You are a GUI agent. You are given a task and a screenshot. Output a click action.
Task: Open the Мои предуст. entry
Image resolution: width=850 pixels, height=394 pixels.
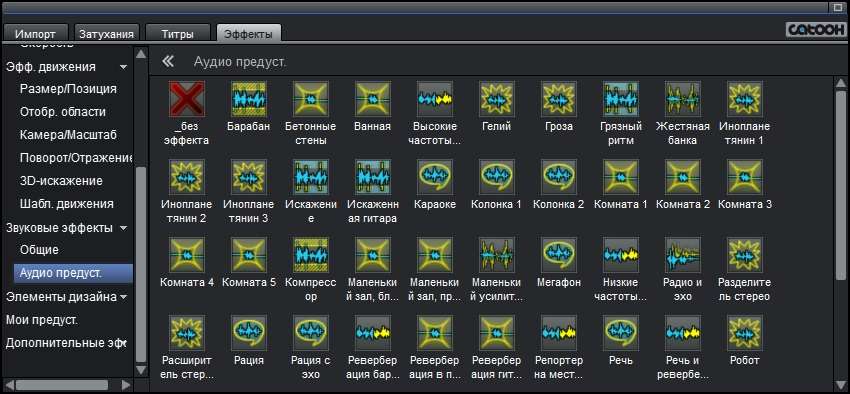[42, 320]
